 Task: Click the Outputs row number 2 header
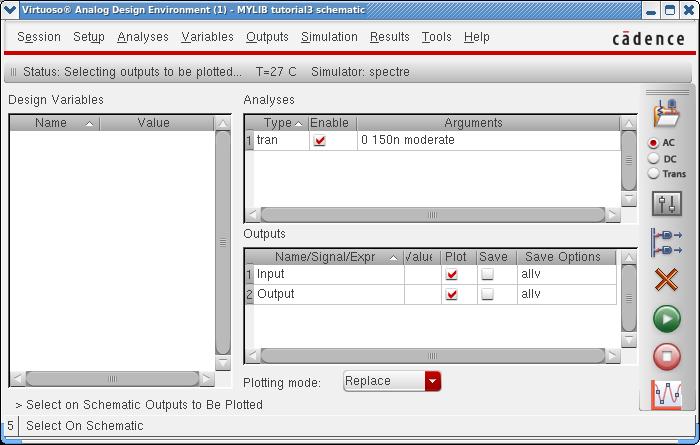point(249,294)
